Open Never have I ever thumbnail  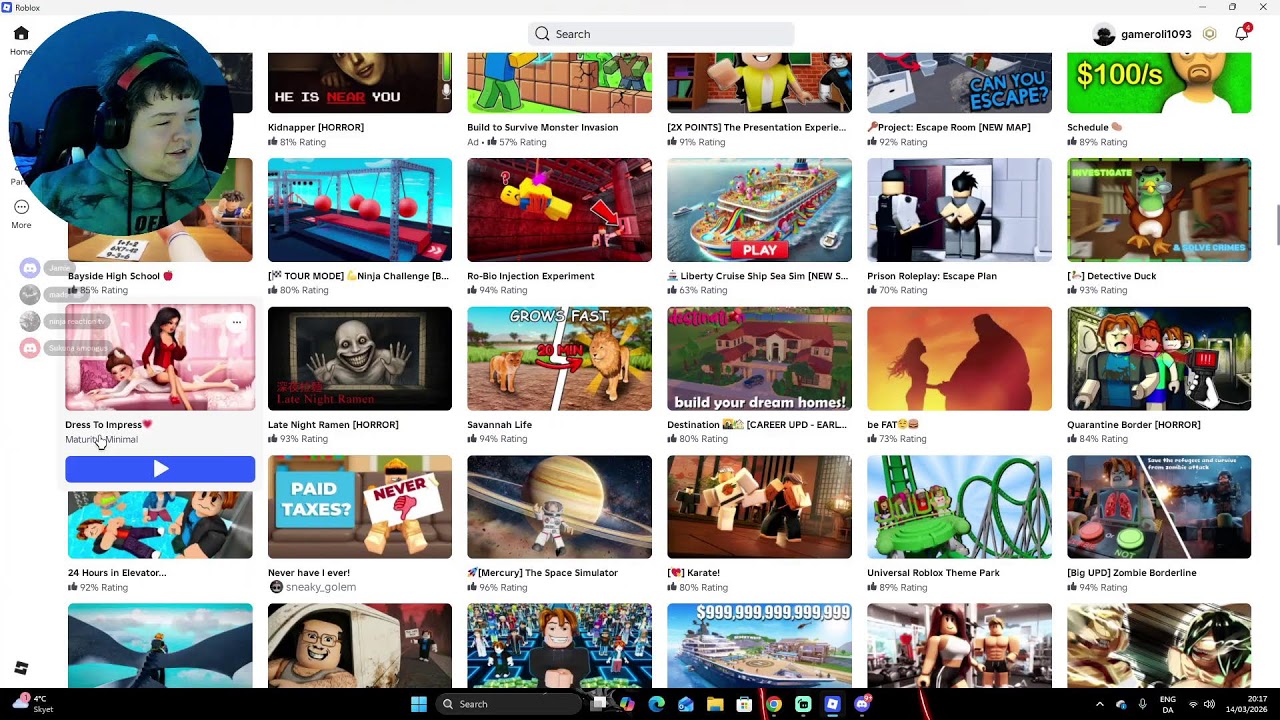click(x=360, y=507)
